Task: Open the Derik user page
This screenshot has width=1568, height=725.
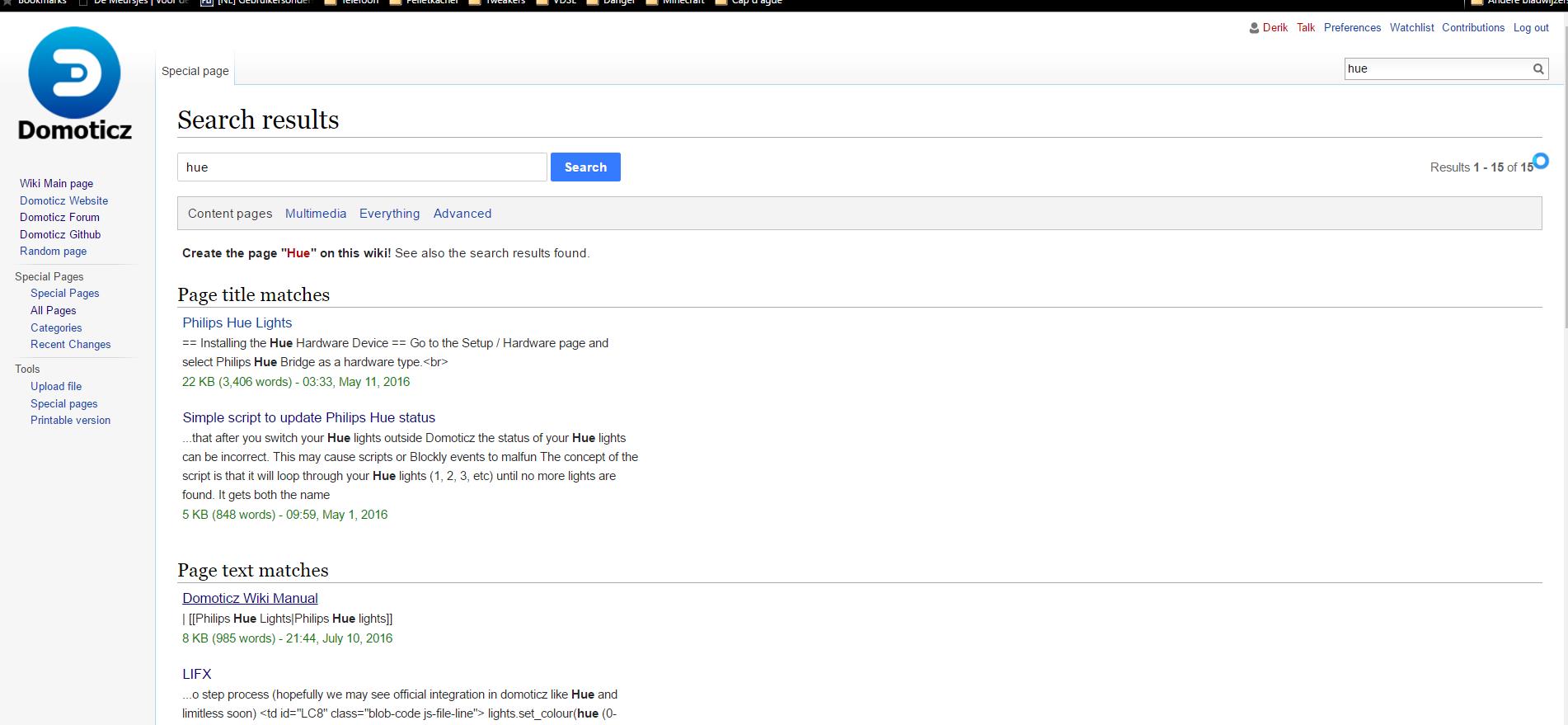Action: [x=1275, y=27]
